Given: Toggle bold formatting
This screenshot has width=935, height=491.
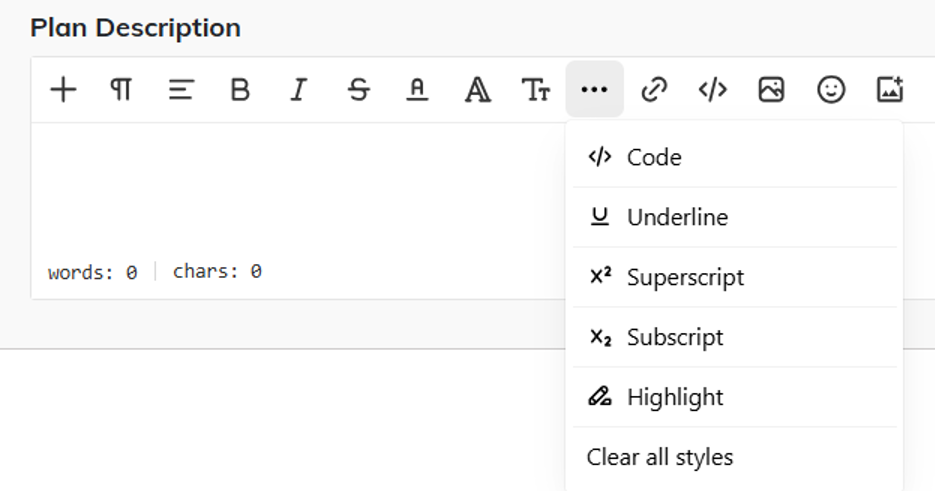Looking at the screenshot, I should [240, 90].
